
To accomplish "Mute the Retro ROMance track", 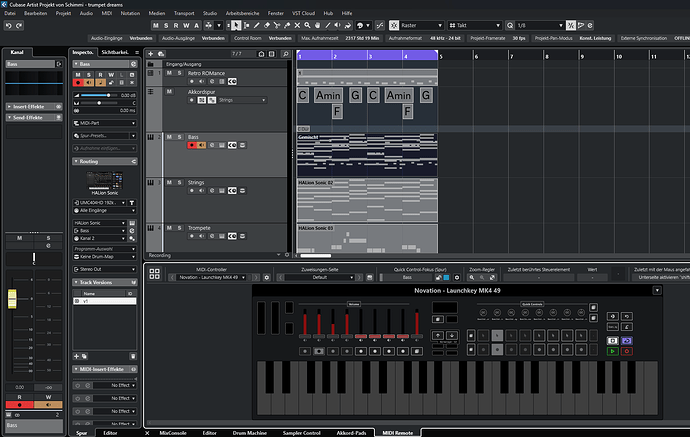I will (x=168, y=73).
